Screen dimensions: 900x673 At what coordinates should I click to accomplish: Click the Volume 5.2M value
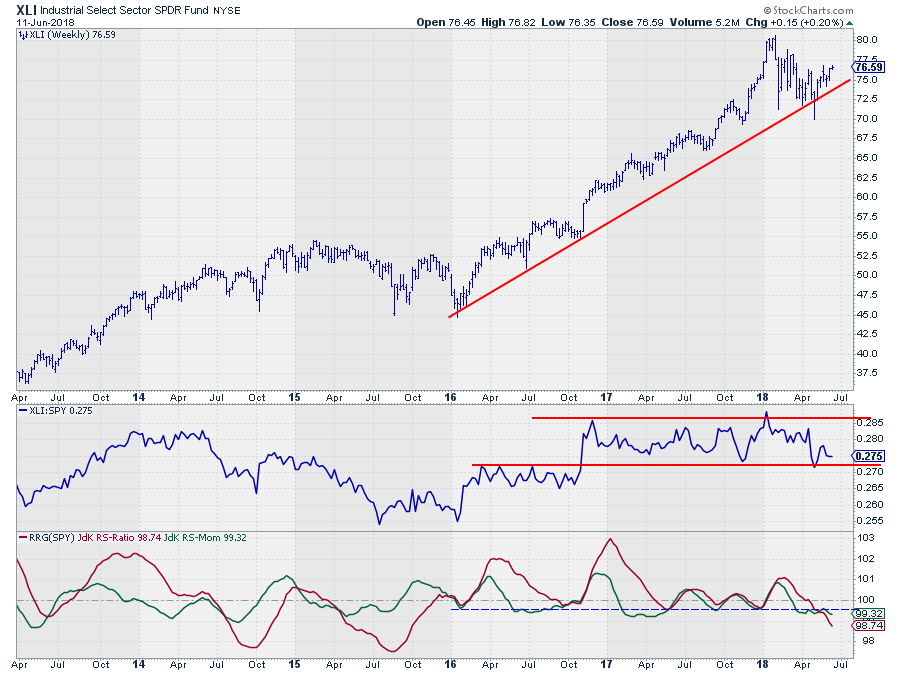coord(704,22)
